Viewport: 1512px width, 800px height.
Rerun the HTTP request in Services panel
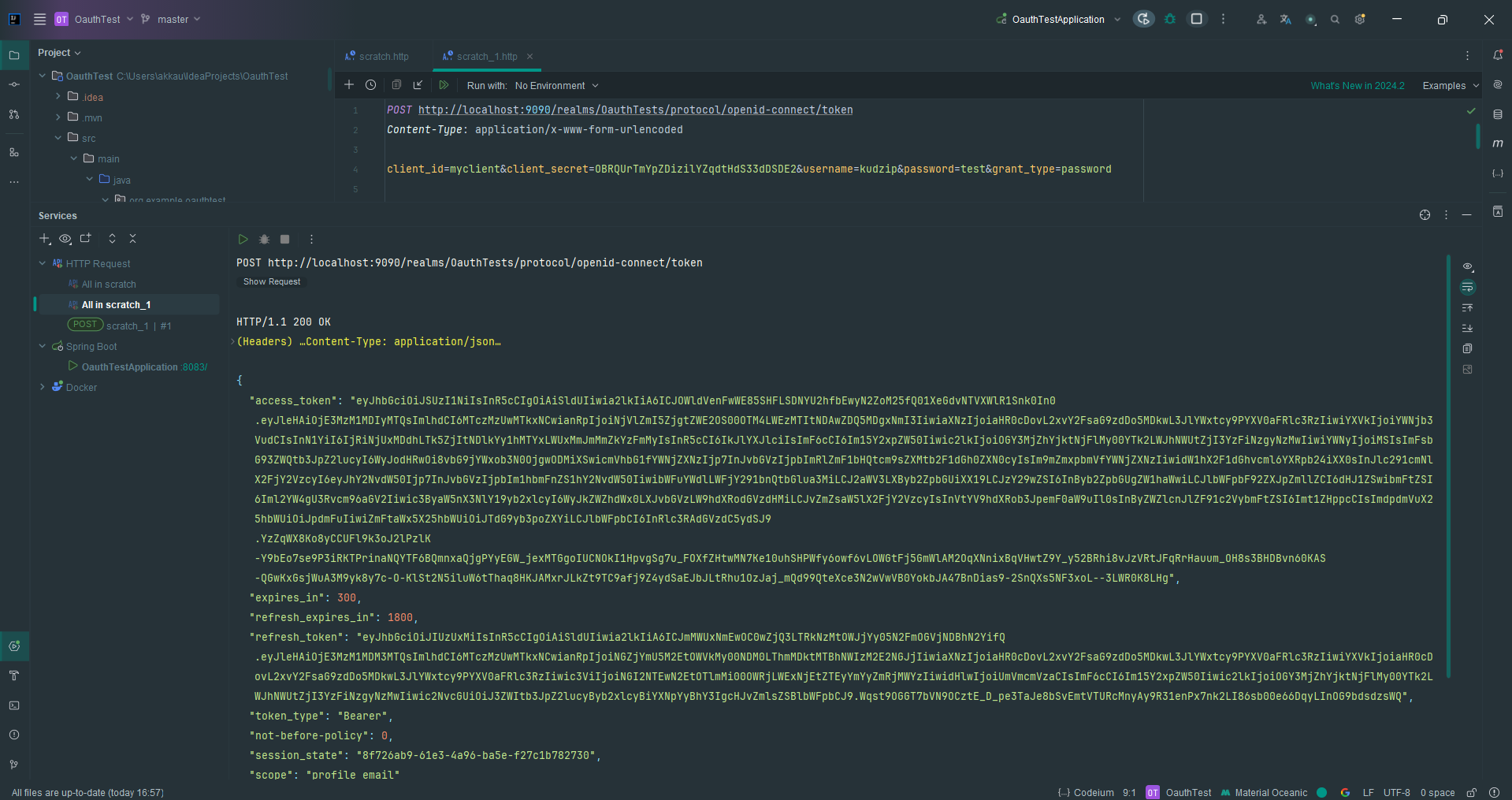[x=243, y=239]
